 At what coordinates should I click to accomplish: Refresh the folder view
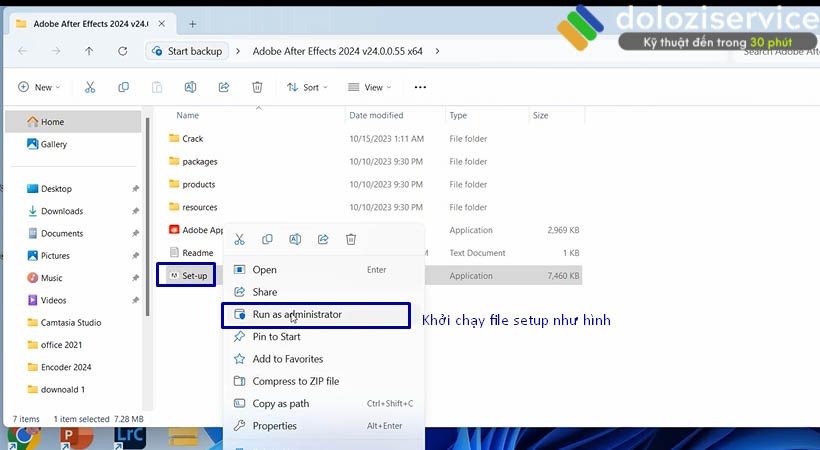click(123, 51)
